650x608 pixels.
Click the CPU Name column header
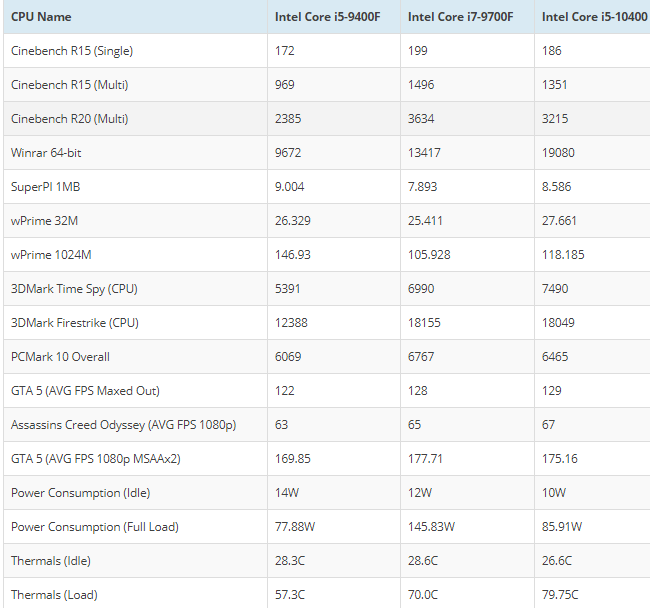pos(41,17)
